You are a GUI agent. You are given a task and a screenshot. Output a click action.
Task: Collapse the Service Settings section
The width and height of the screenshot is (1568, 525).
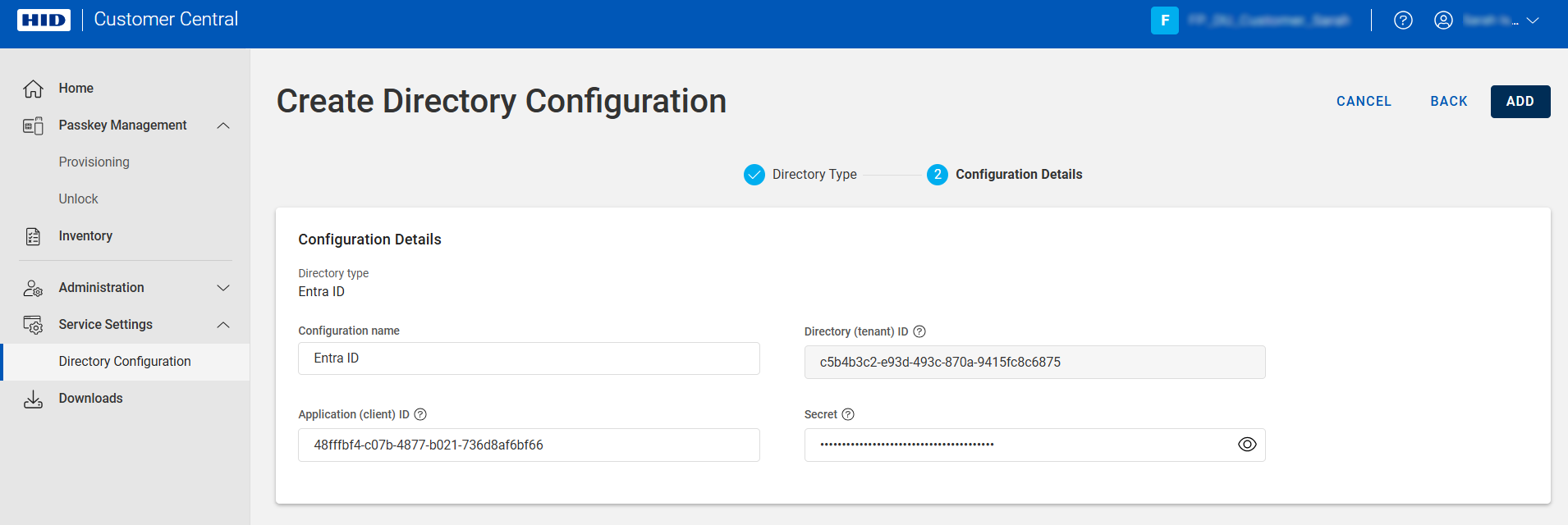click(223, 325)
